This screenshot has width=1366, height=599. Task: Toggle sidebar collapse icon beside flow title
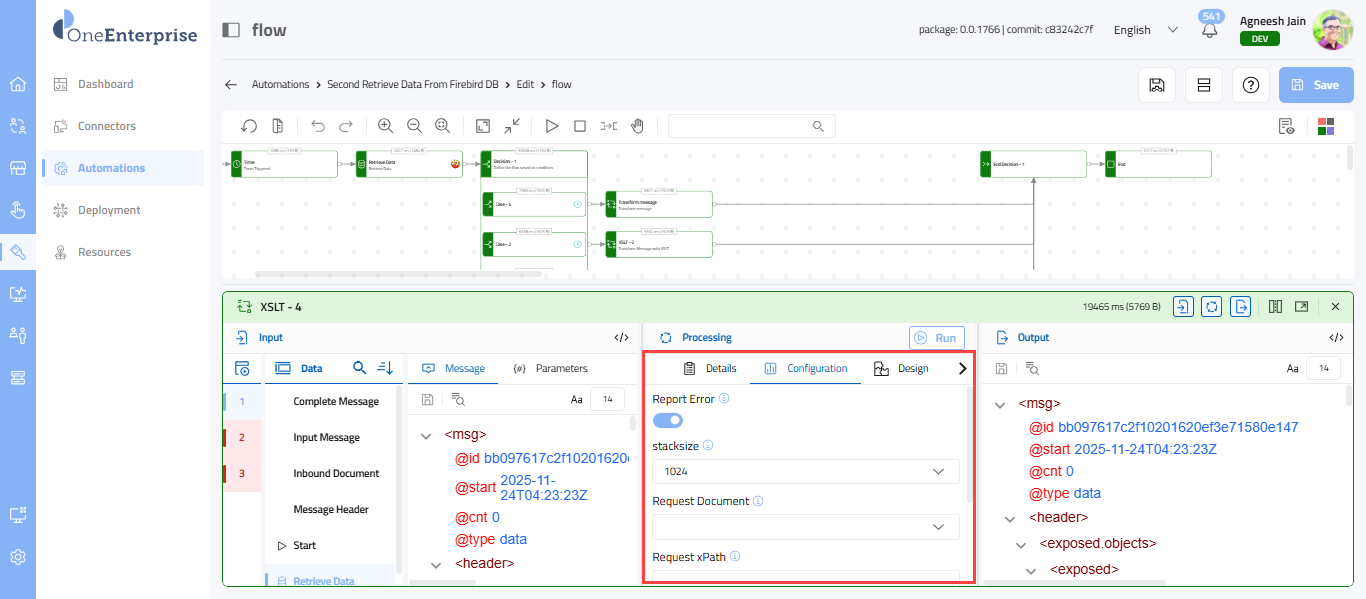[231, 30]
